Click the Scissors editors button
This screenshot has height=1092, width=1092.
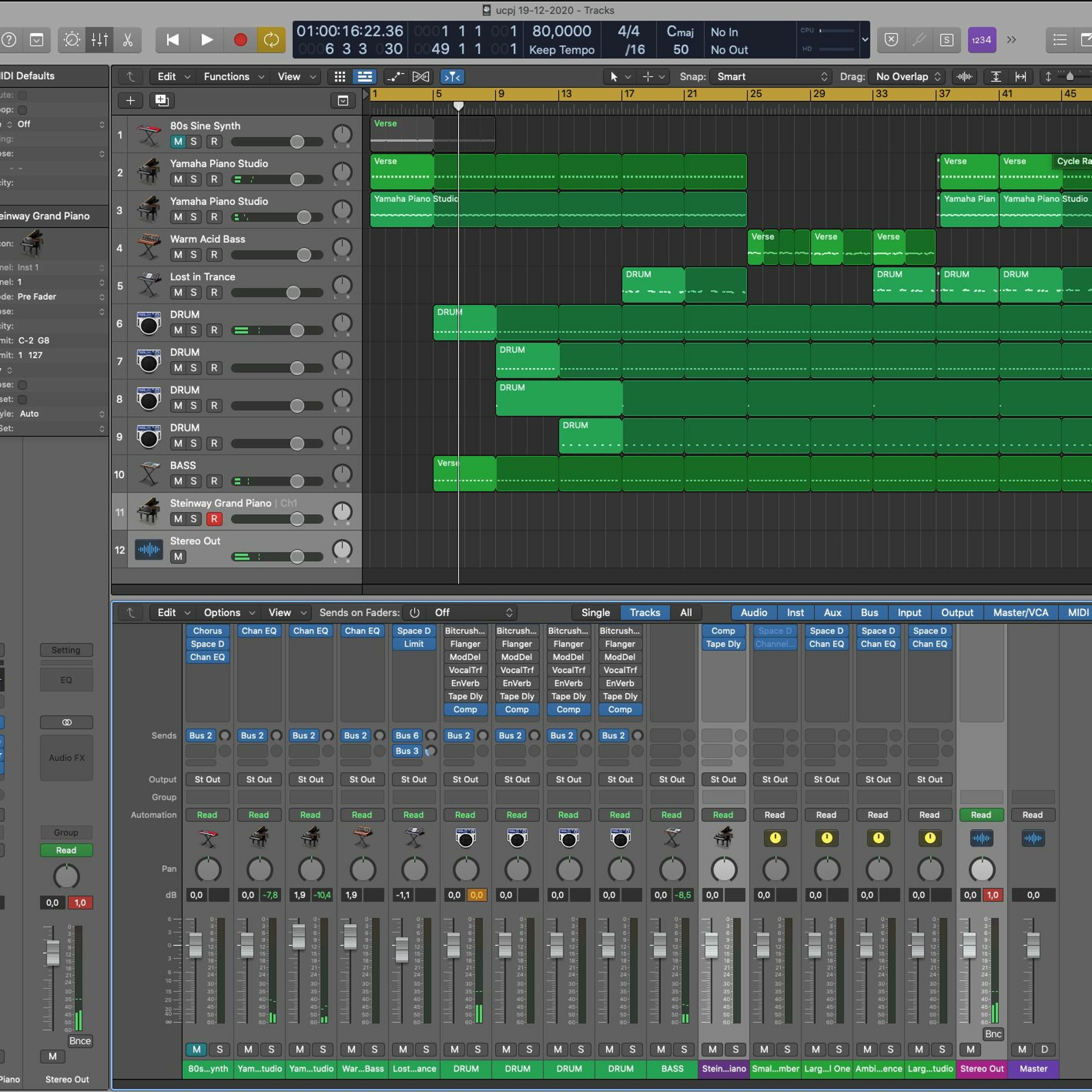pyautogui.click(x=128, y=40)
